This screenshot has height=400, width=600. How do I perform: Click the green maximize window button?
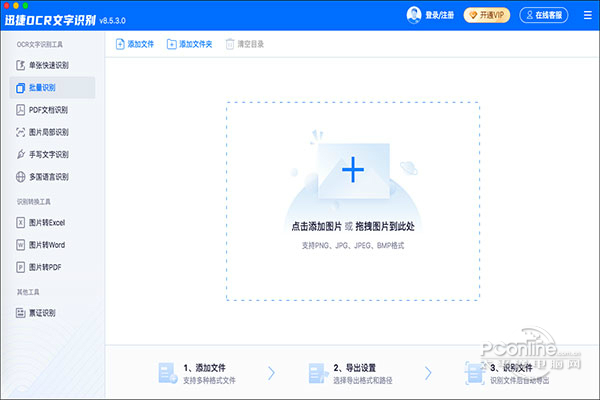26,5
